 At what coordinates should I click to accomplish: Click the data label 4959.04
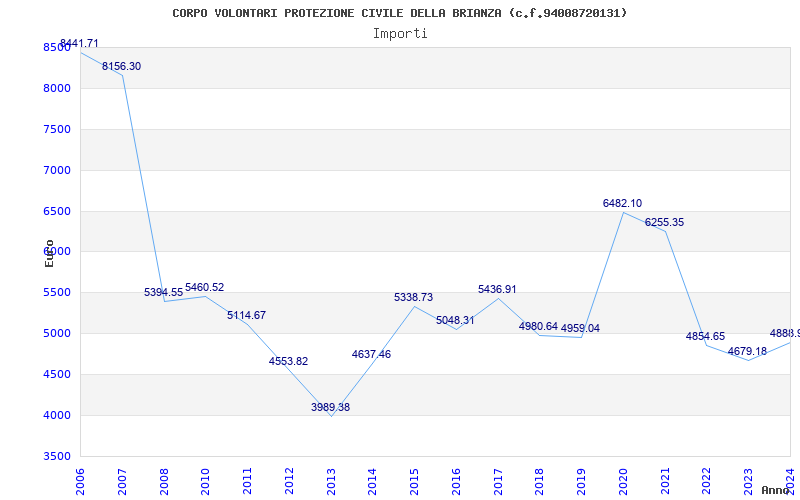click(580, 328)
